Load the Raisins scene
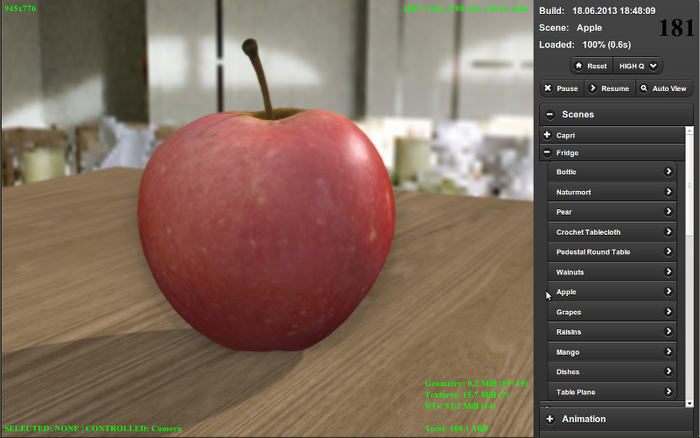Viewport: 700px width, 438px height. tap(612, 332)
